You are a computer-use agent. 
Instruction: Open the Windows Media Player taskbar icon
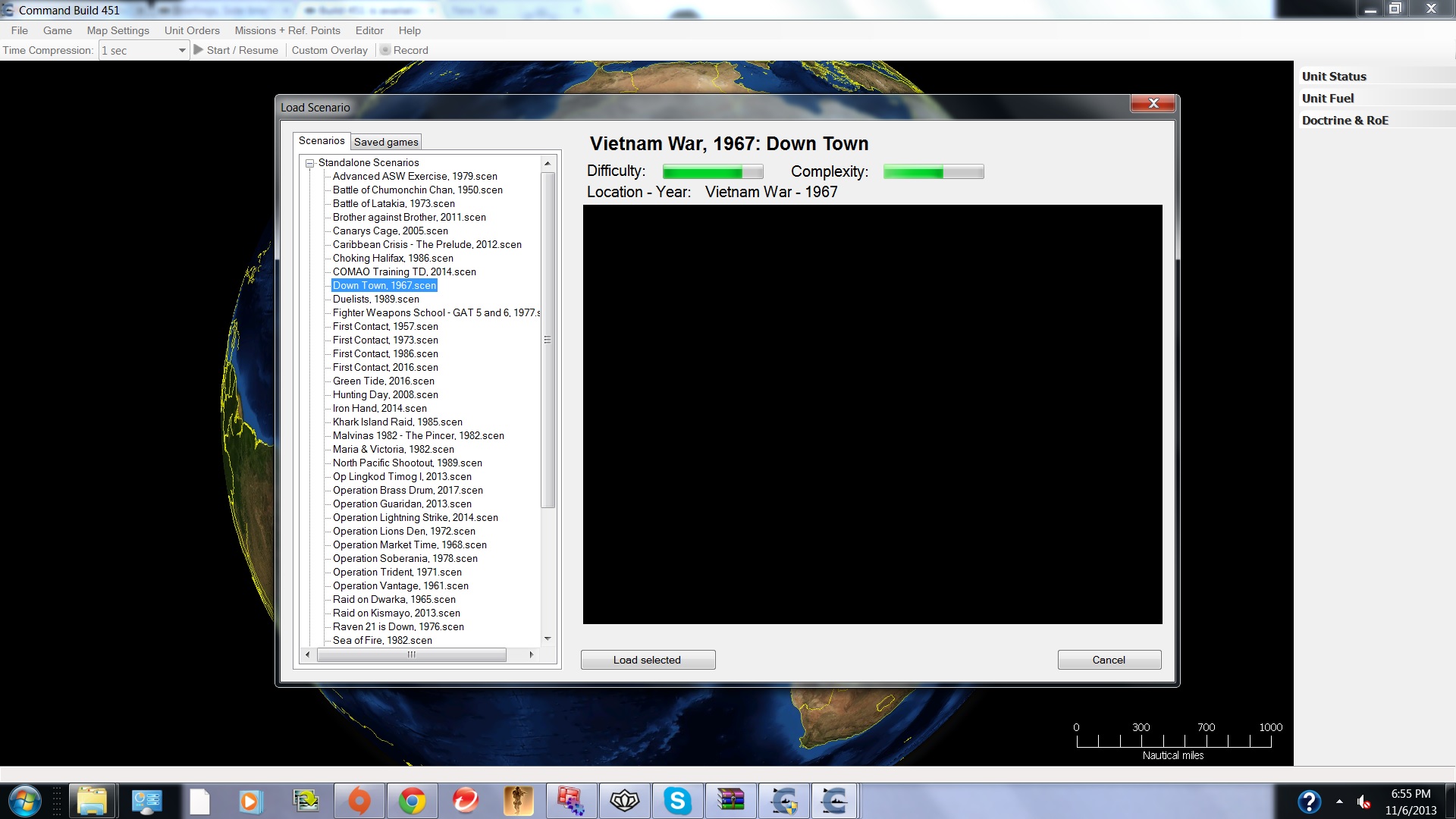click(x=250, y=801)
